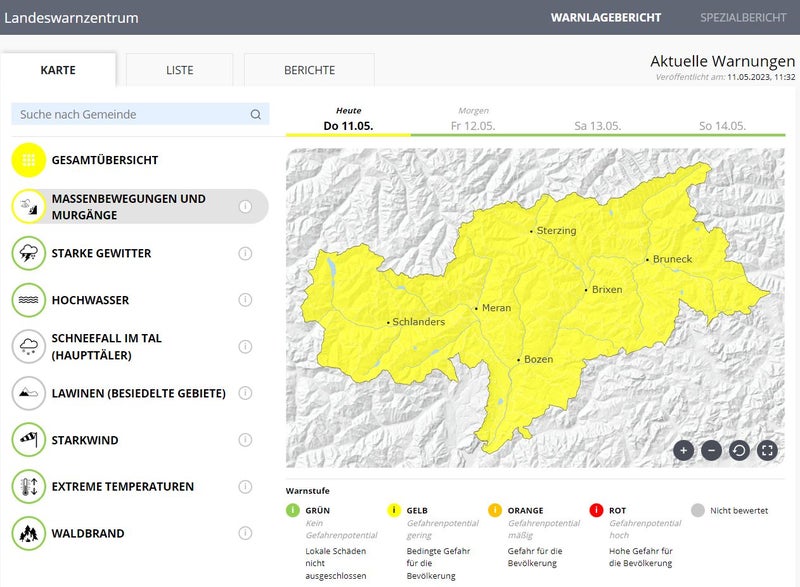Expand info for Hochwasser warning
The width and height of the screenshot is (800, 587).
(245, 300)
